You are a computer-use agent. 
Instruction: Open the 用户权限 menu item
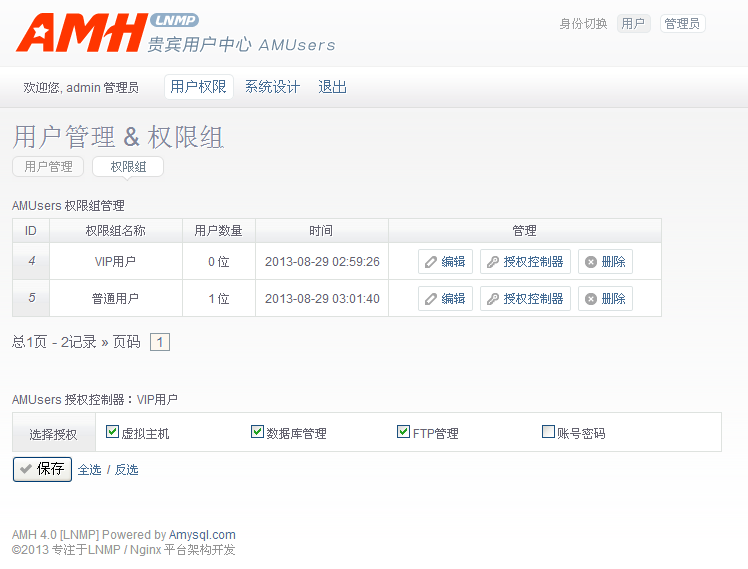pos(198,87)
